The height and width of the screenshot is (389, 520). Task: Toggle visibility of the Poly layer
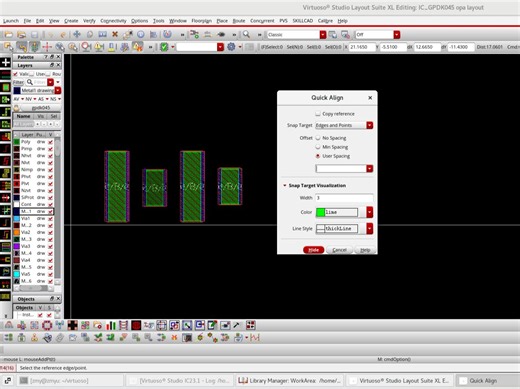tap(50, 142)
